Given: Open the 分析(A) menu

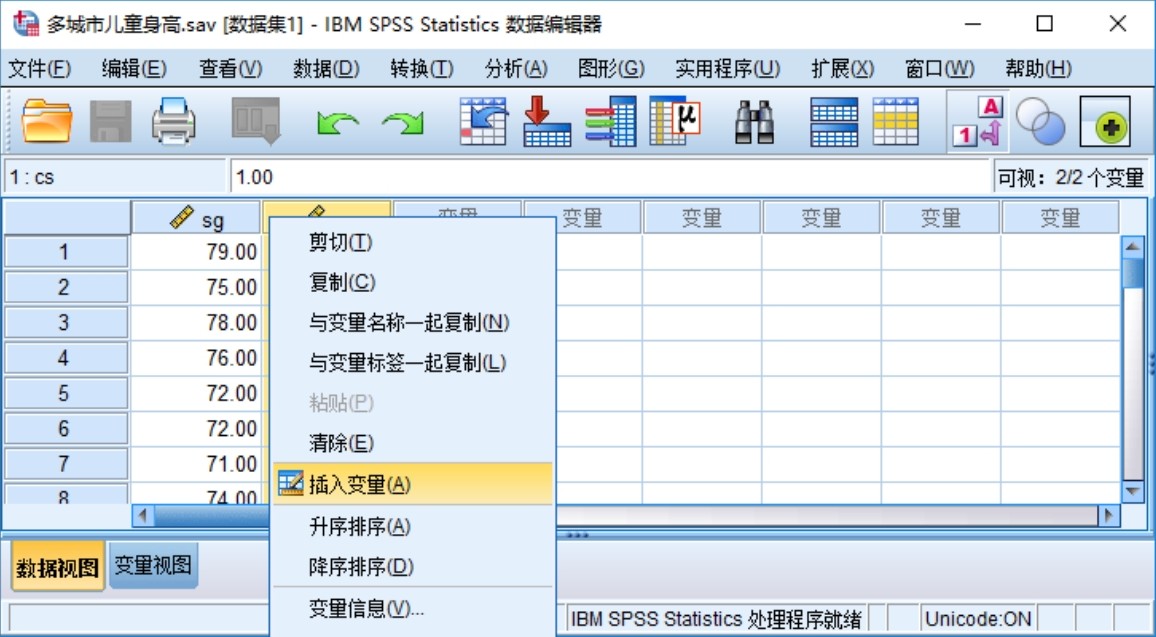Looking at the screenshot, I should (x=516, y=69).
